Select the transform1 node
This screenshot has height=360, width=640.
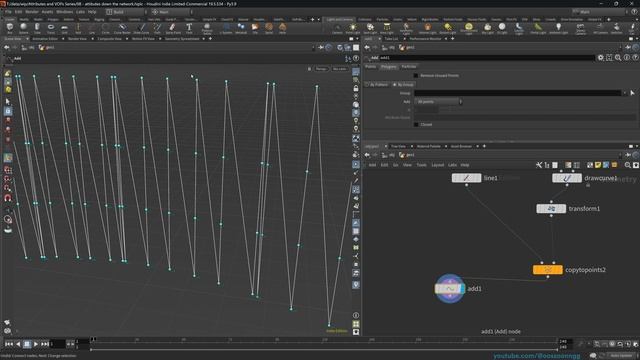[x=551, y=209]
